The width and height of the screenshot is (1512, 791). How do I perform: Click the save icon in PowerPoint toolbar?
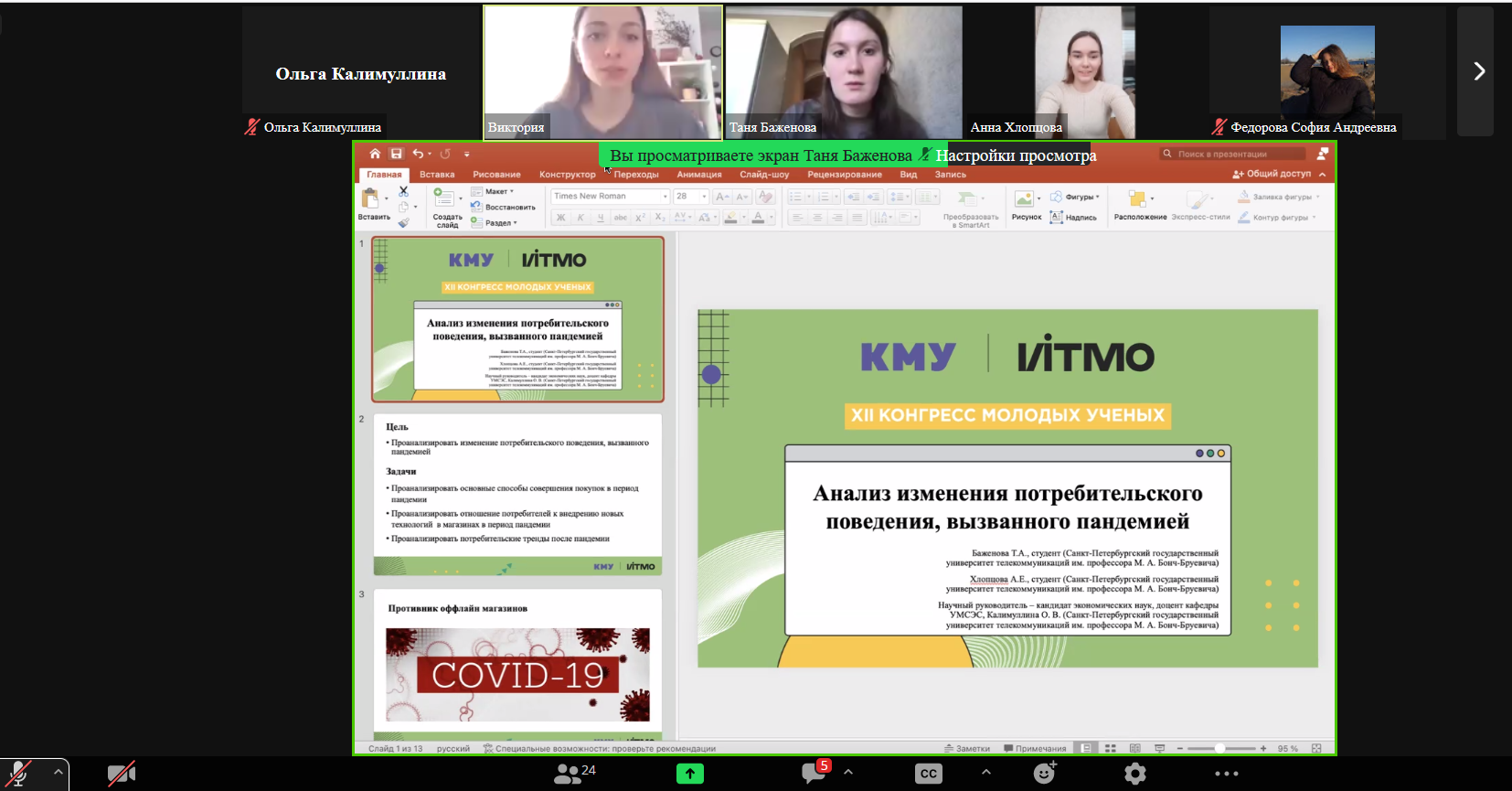396,154
